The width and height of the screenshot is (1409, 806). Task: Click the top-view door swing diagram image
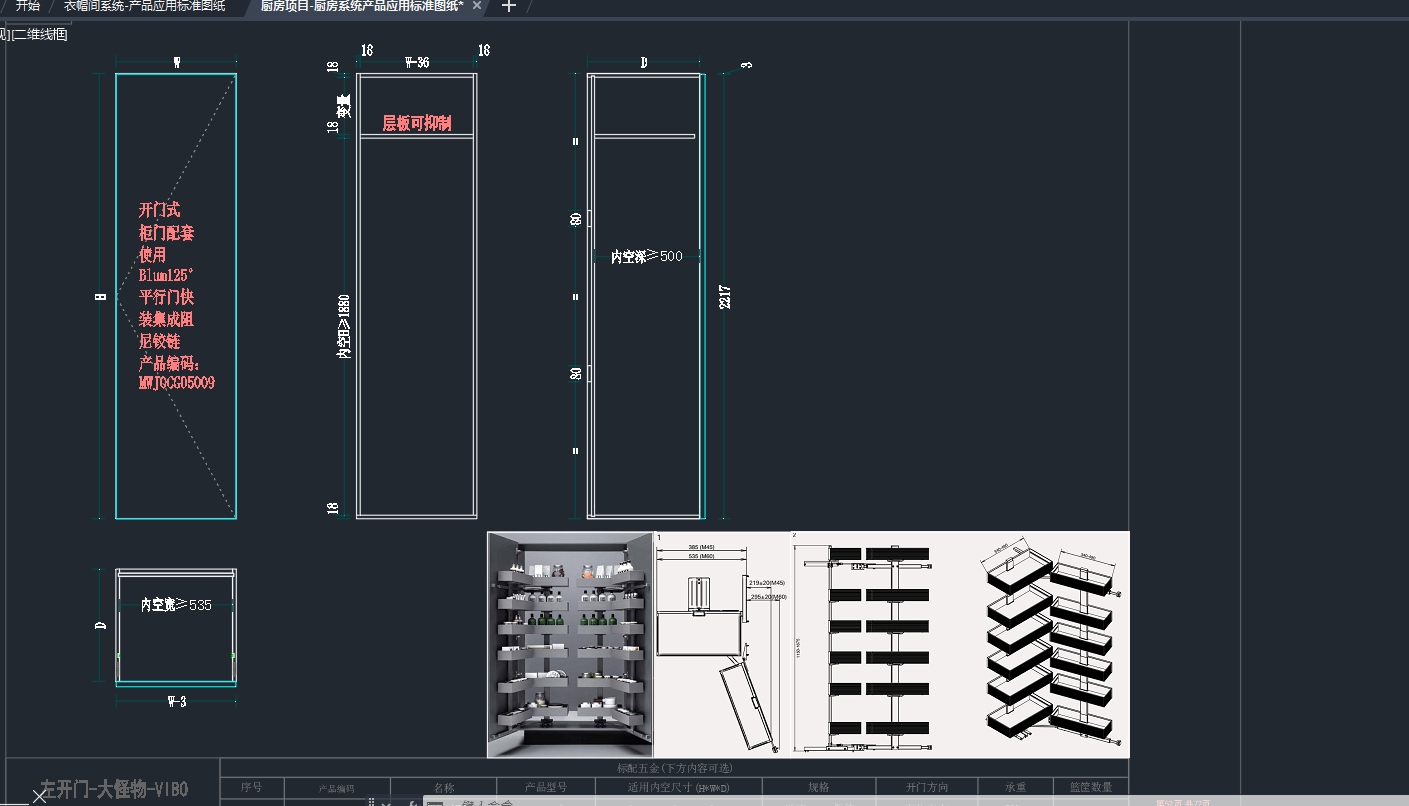pos(720,644)
